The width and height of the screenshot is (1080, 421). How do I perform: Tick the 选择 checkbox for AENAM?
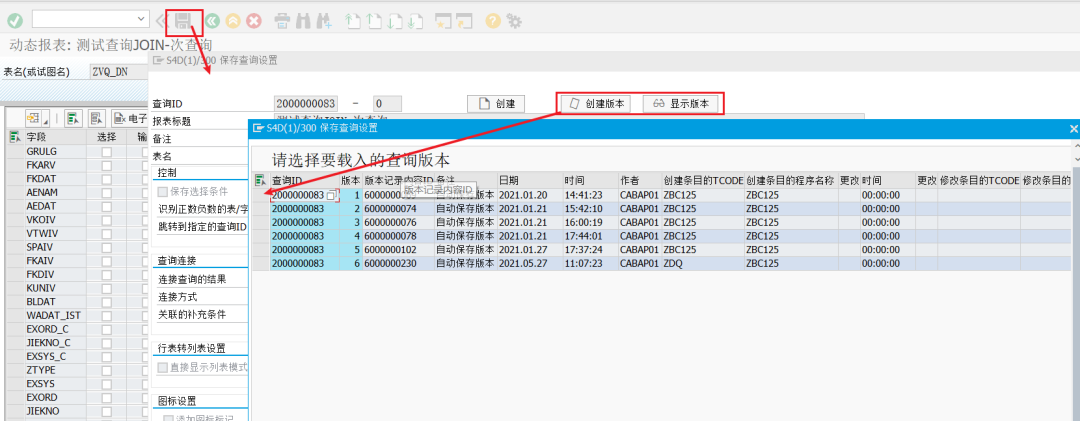coord(107,192)
